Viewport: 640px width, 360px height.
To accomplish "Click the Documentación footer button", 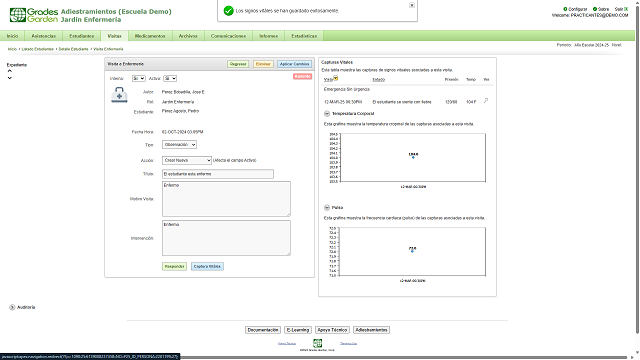I will point(263,330).
